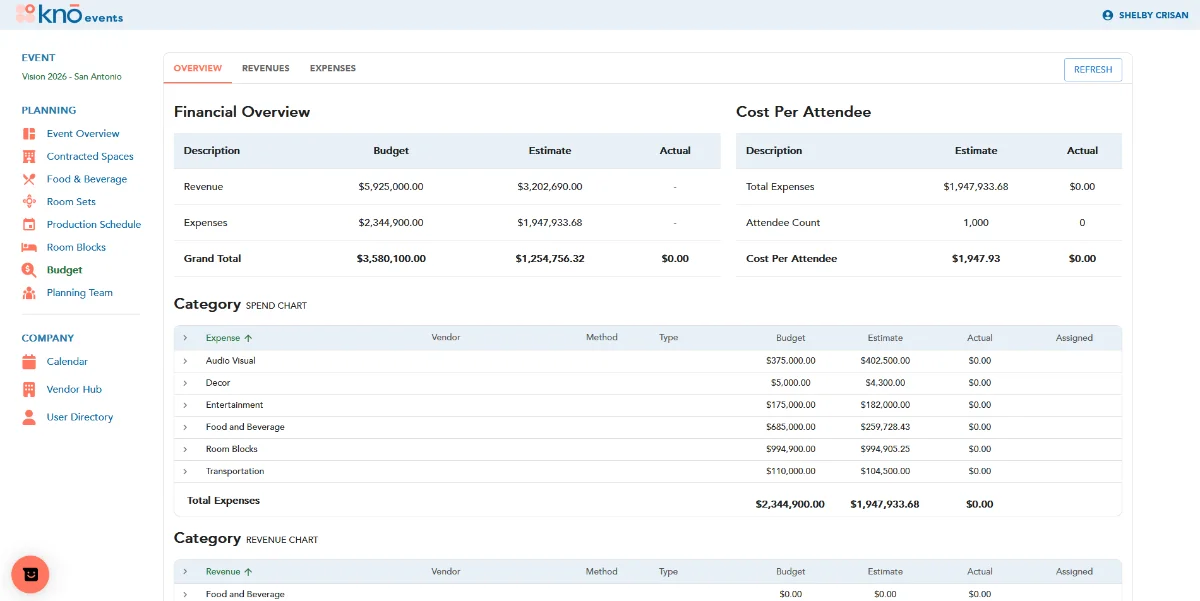Open the Budget sidebar item
Screen dimensions: 1200x601
pyautogui.click(x=65, y=270)
